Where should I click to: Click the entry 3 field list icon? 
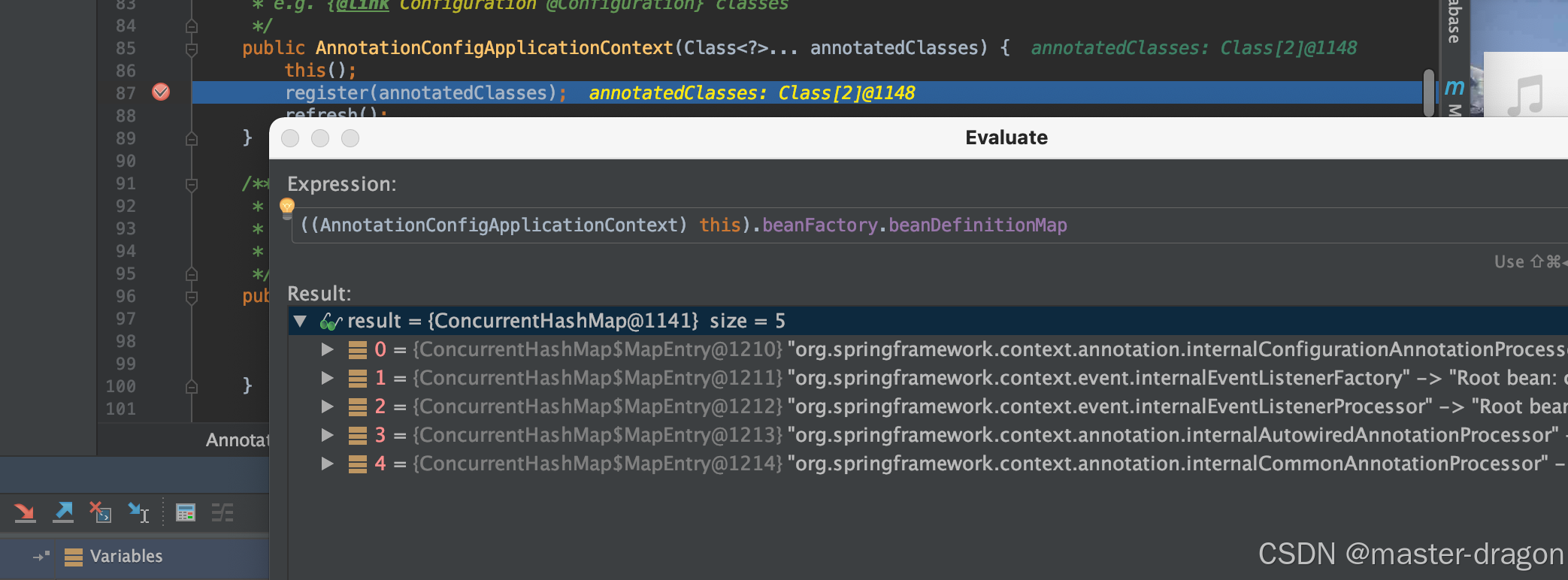[x=358, y=436]
